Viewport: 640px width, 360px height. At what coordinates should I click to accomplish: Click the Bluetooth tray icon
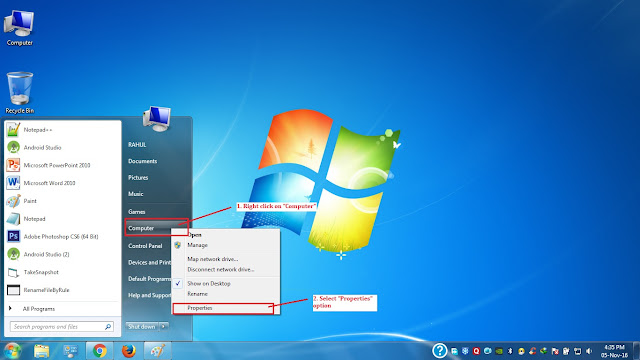pos(510,351)
